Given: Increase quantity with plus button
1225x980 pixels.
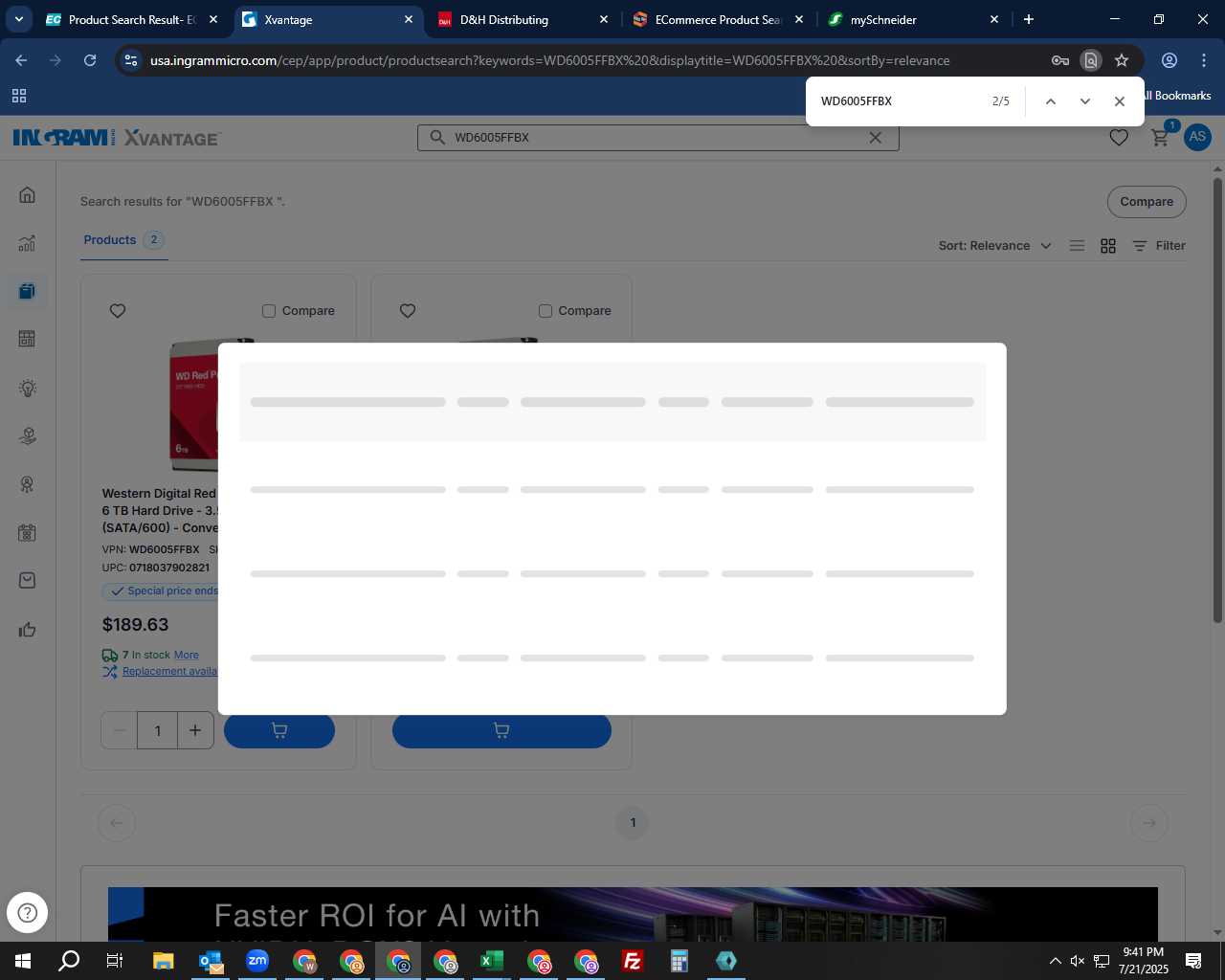Looking at the screenshot, I should tap(195, 730).
